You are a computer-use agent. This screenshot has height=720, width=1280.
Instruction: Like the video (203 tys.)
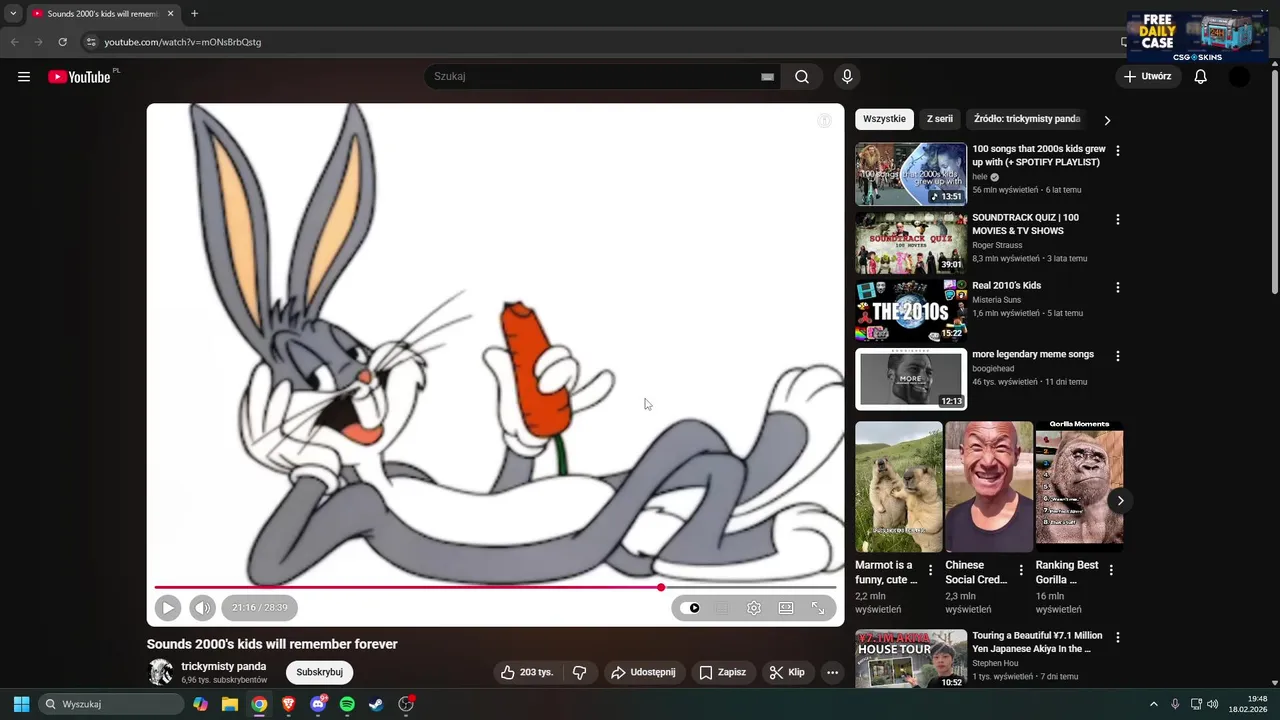point(527,672)
